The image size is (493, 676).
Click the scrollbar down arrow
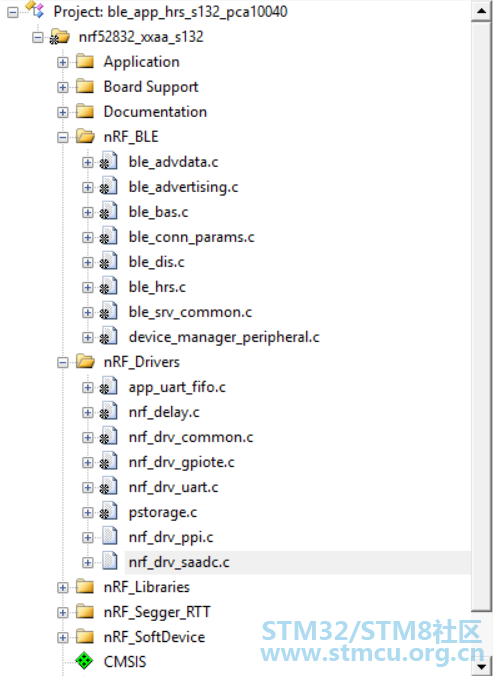pyautogui.click(x=482, y=666)
